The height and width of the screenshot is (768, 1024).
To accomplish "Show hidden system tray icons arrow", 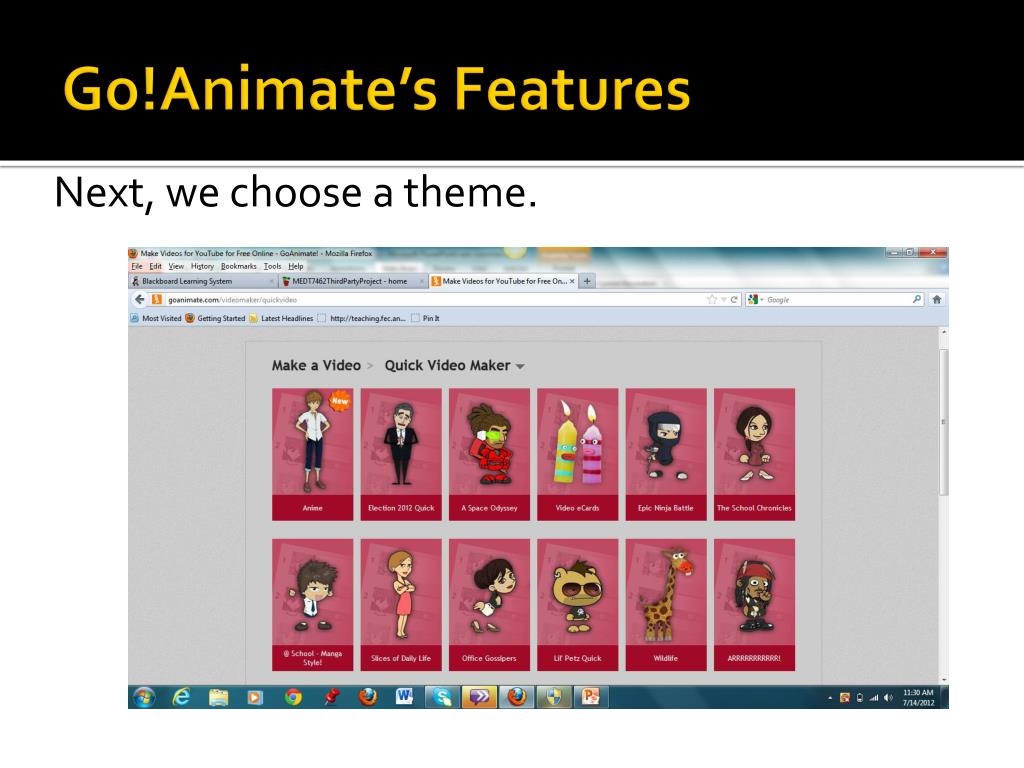I will pyautogui.click(x=830, y=697).
